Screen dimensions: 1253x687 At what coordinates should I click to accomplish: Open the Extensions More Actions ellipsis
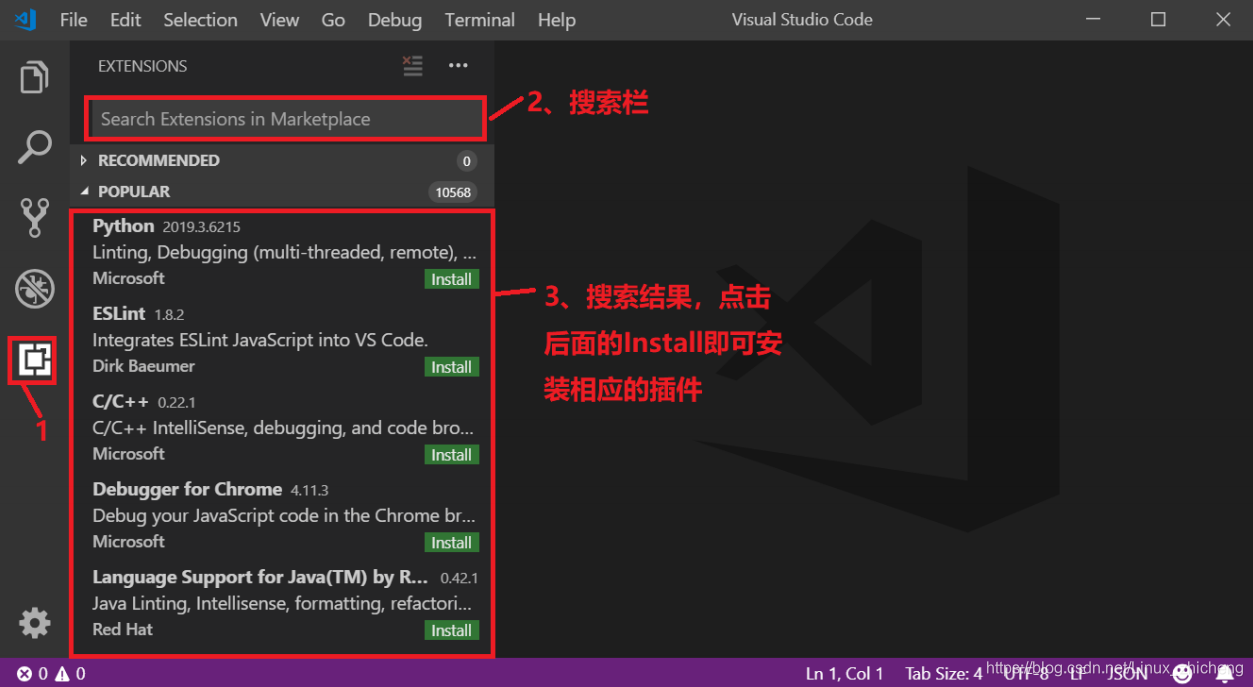[x=458, y=66]
